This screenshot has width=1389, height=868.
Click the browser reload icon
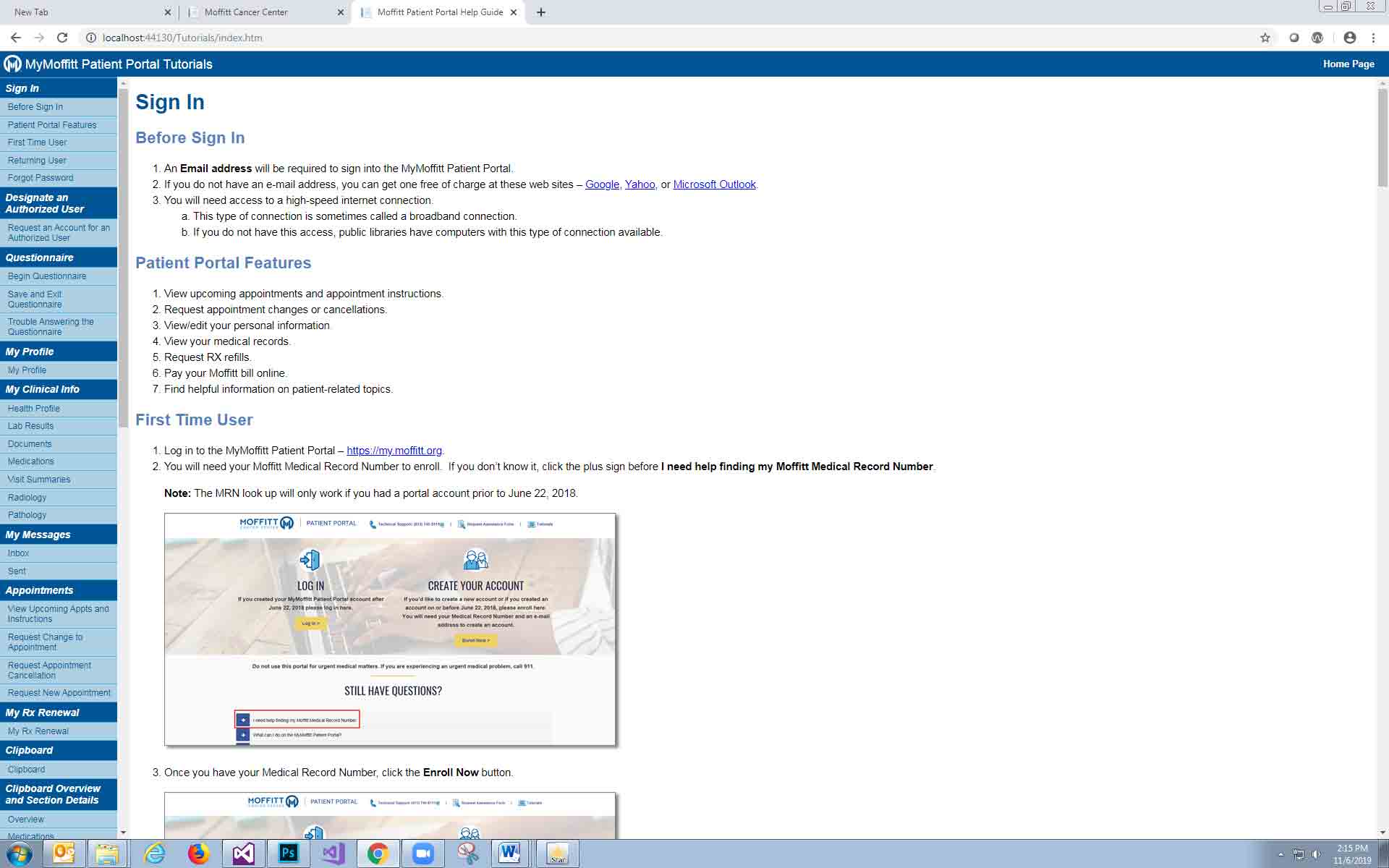tap(62, 38)
